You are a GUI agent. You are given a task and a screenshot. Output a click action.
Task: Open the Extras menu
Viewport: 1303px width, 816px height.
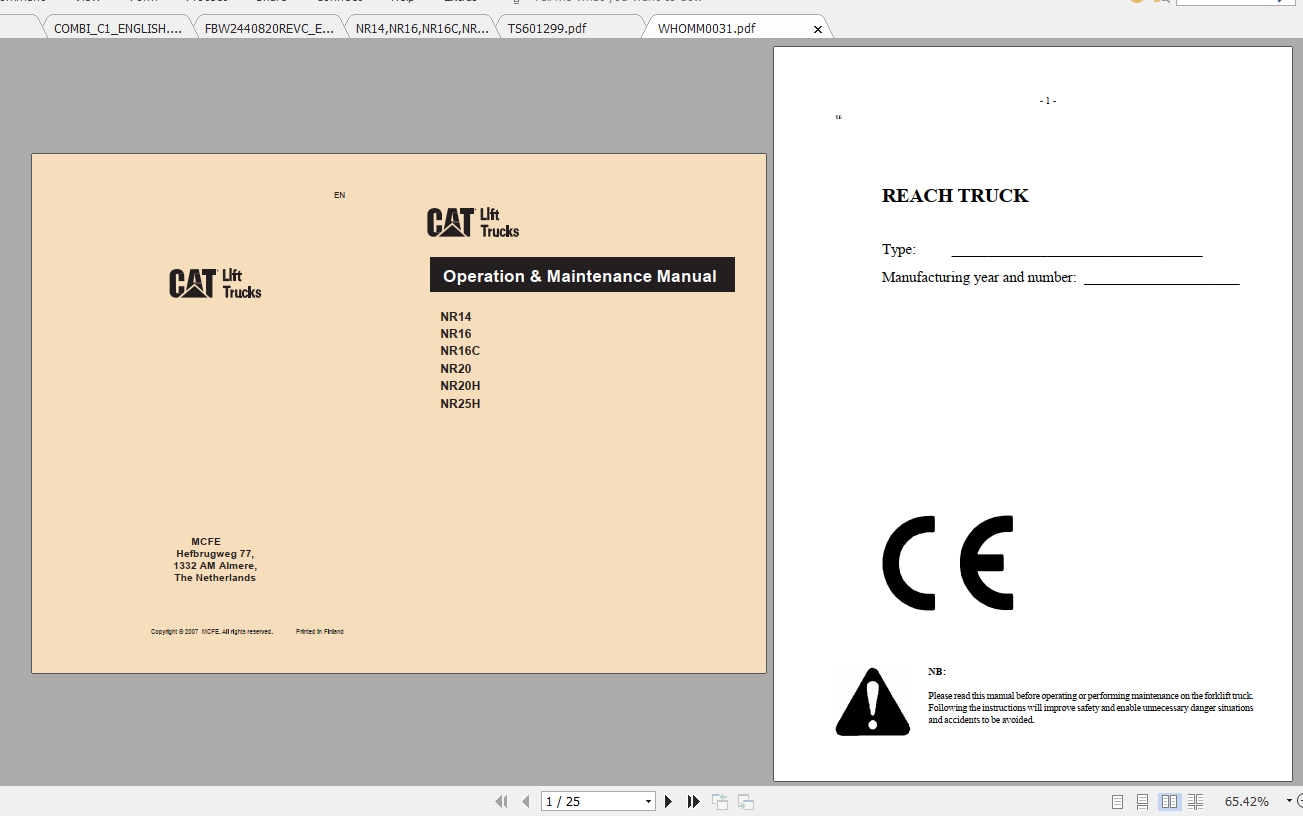point(459,1)
